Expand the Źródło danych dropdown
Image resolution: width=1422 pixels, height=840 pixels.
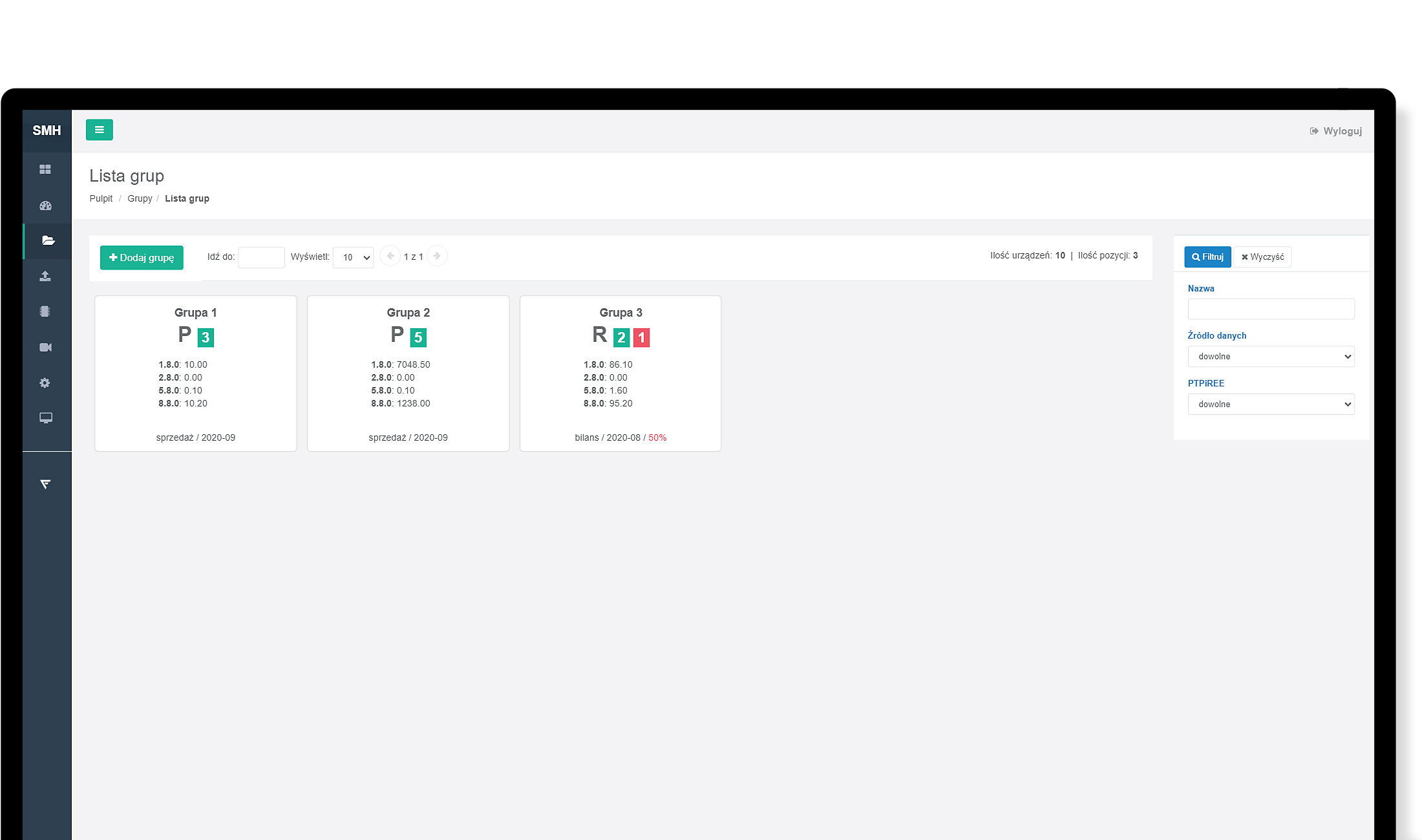(x=1271, y=357)
